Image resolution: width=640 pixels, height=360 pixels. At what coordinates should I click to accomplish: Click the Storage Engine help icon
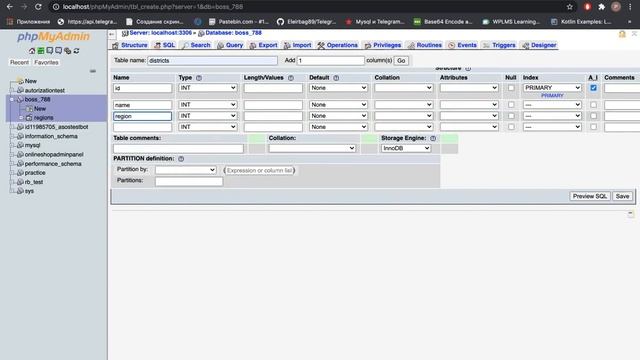[433, 138]
